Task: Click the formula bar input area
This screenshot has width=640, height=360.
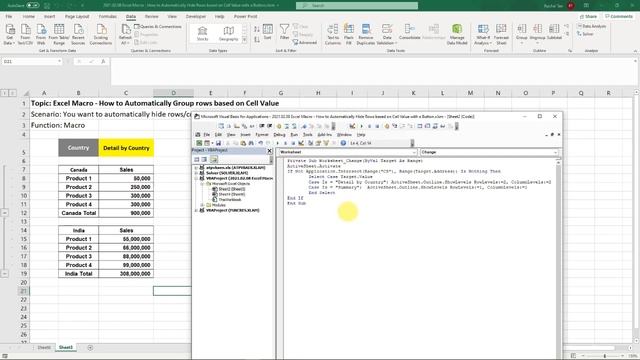Action: pyautogui.click(x=371, y=71)
